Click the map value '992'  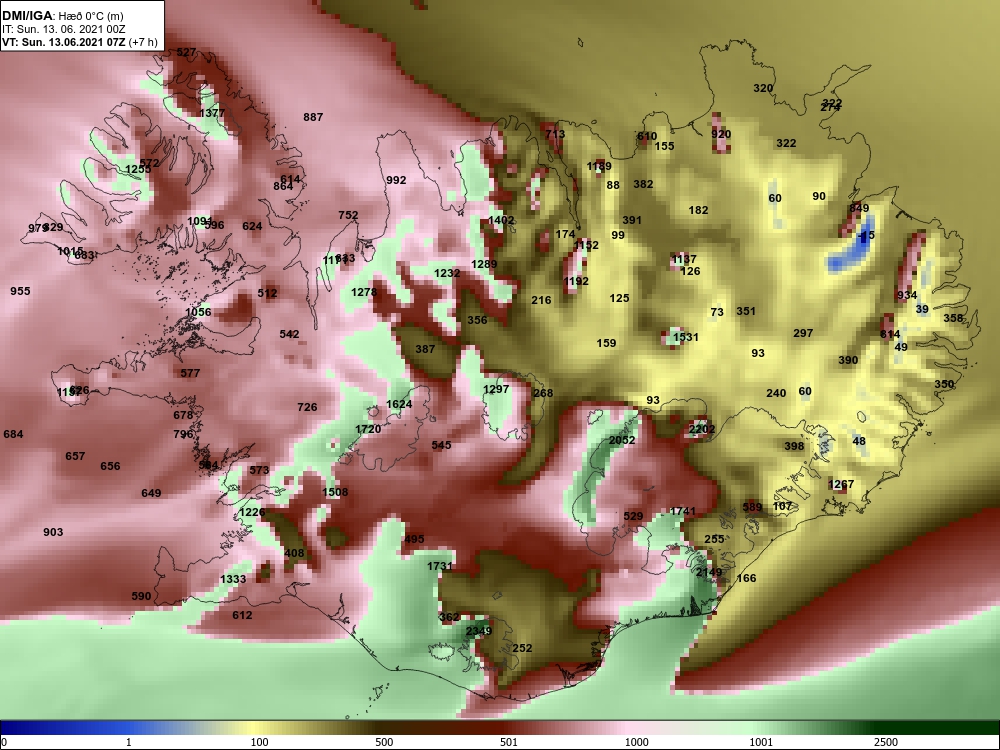(396, 180)
